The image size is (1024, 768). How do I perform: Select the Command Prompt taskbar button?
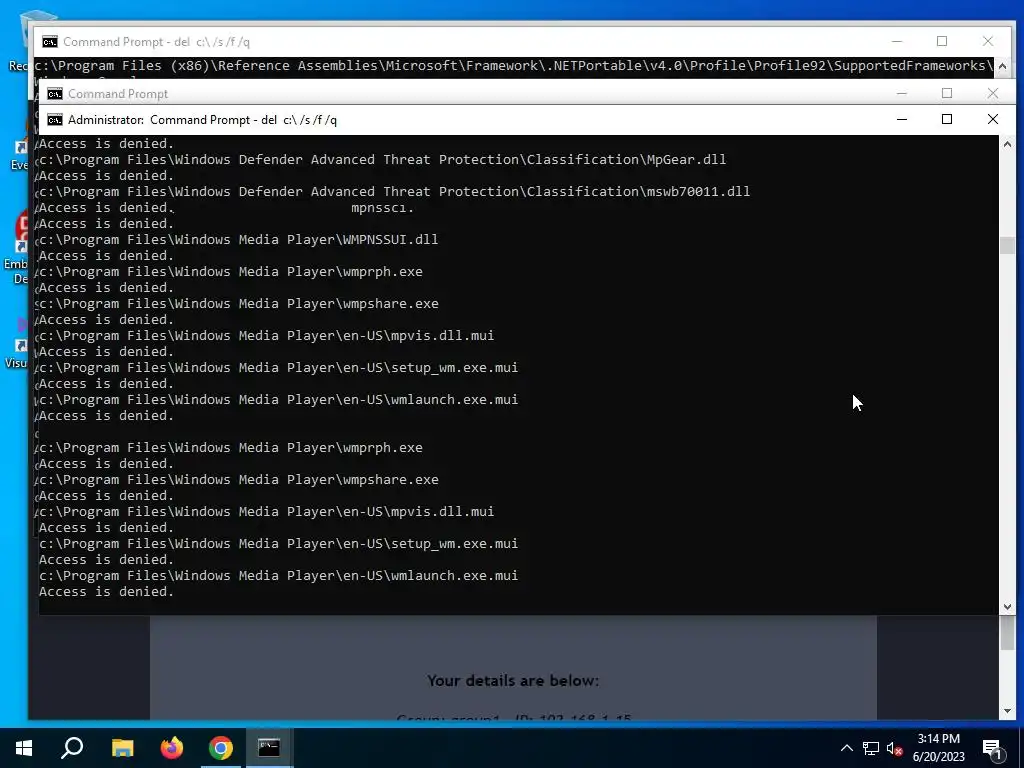(269, 748)
